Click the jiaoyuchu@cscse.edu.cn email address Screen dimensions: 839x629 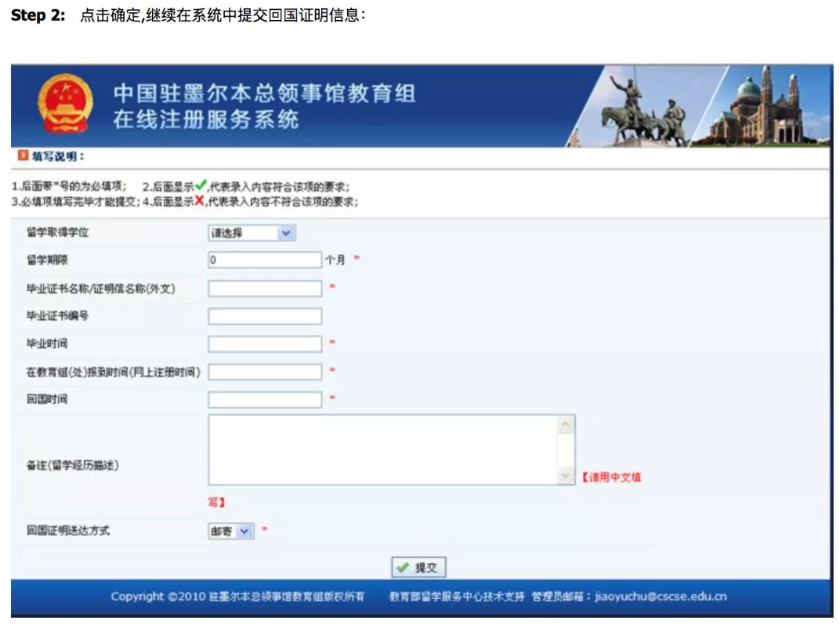661,597
